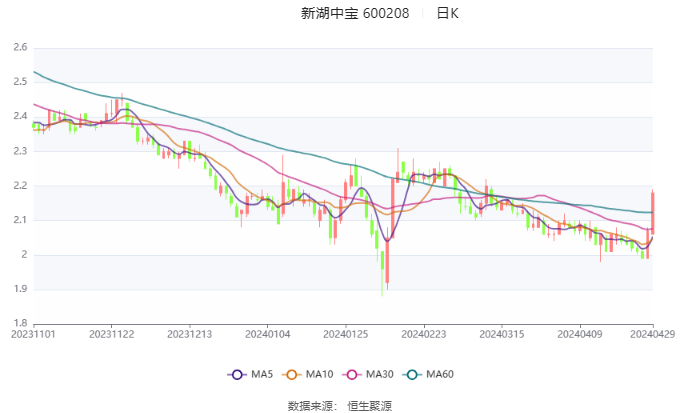Click the 20240223 x-axis date label
Viewport: 680px width, 413px height.
424,334
